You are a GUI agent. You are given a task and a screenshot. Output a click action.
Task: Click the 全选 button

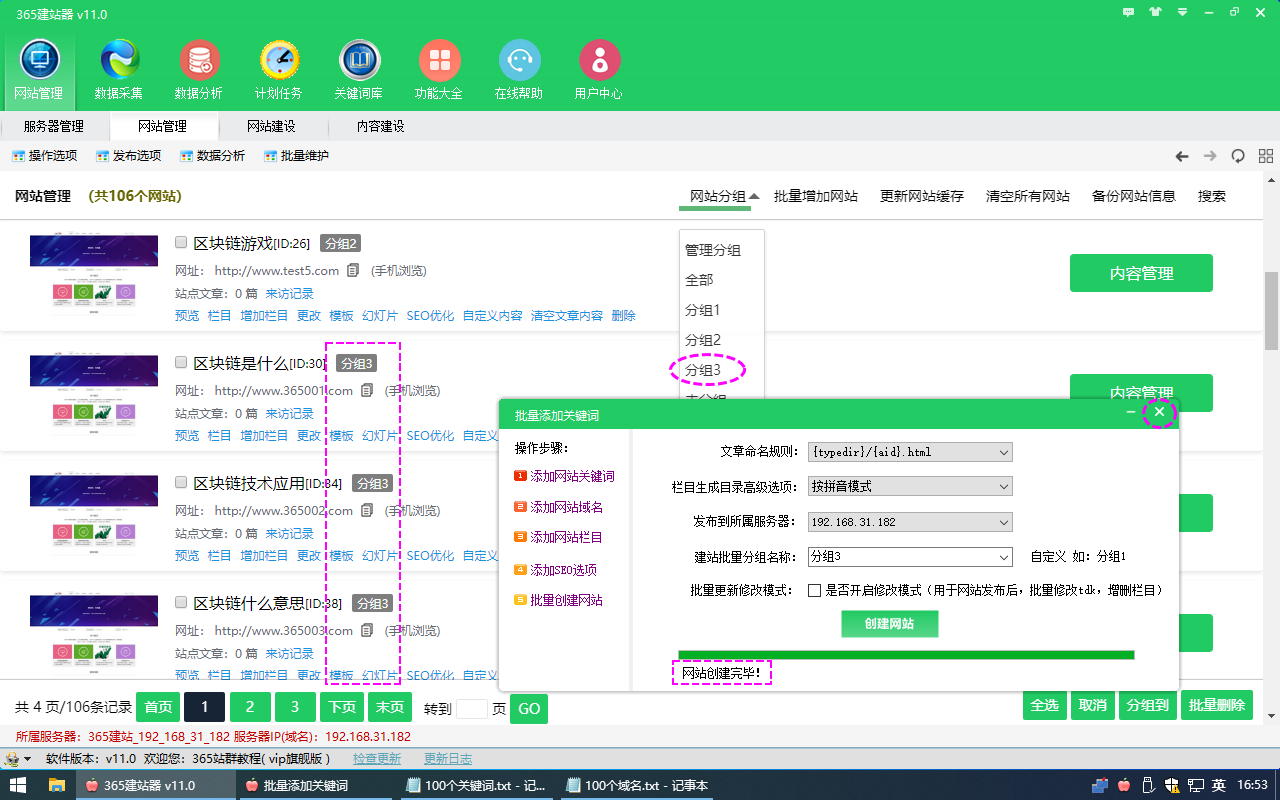[1045, 706]
